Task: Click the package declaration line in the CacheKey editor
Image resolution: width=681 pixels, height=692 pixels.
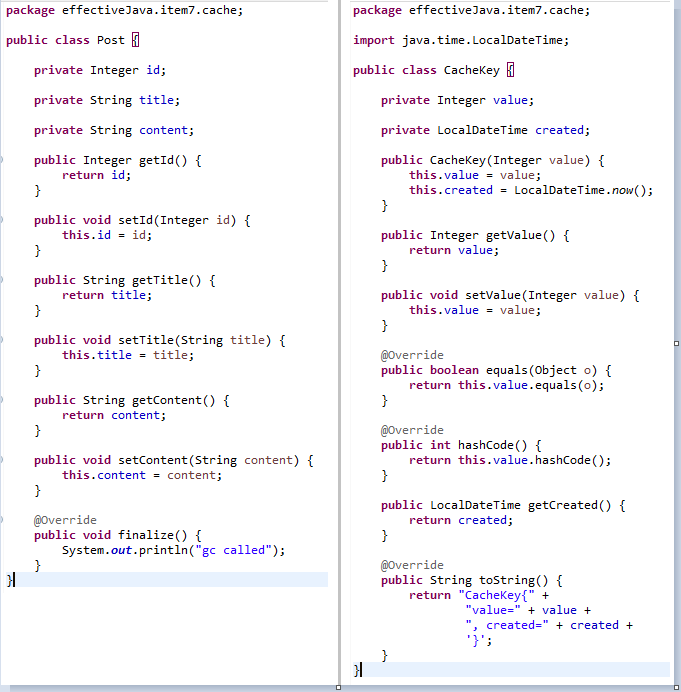Action: tap(471, 10)
